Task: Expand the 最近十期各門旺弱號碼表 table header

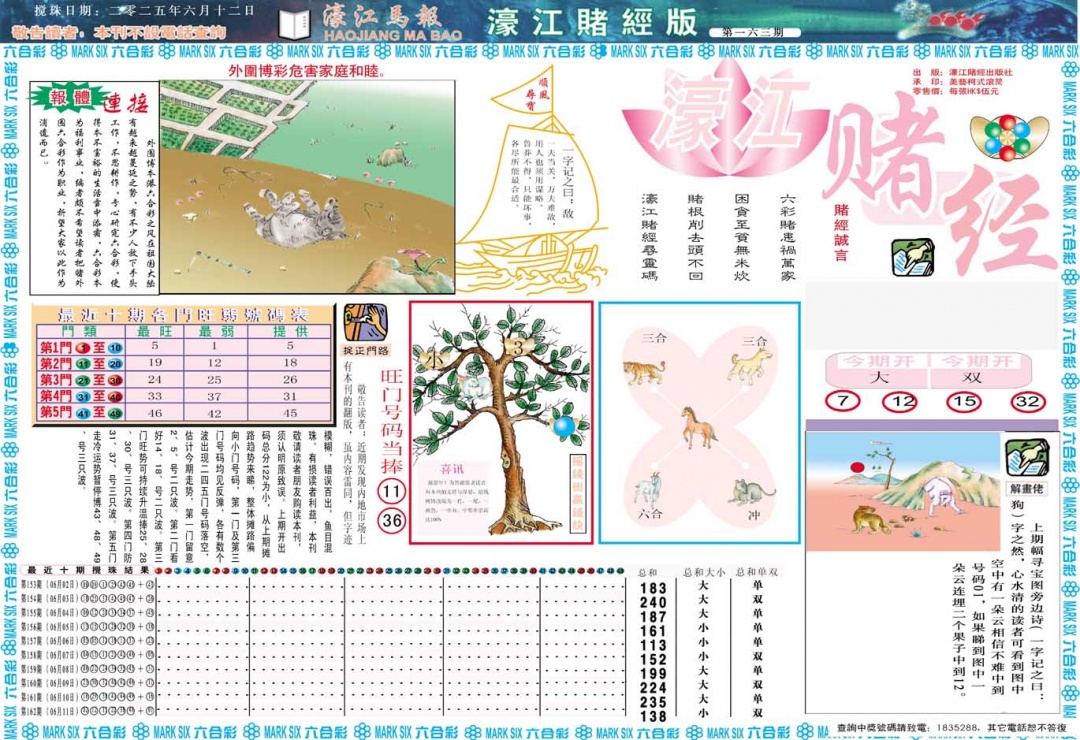Action: 185,315
